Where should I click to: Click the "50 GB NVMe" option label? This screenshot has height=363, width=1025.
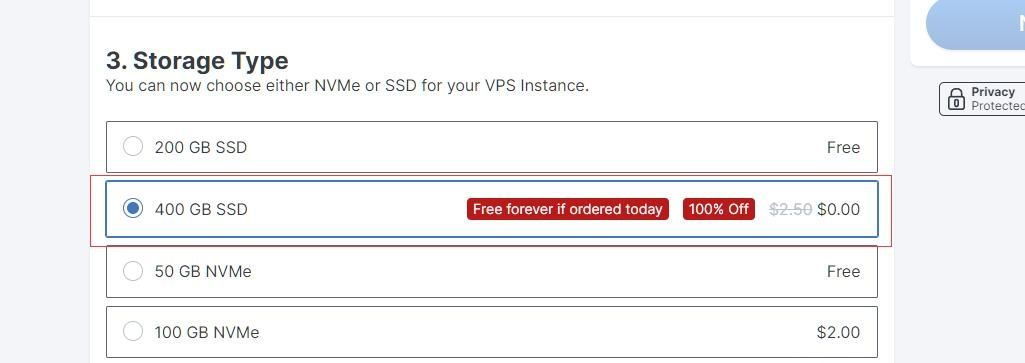(203, 271)
